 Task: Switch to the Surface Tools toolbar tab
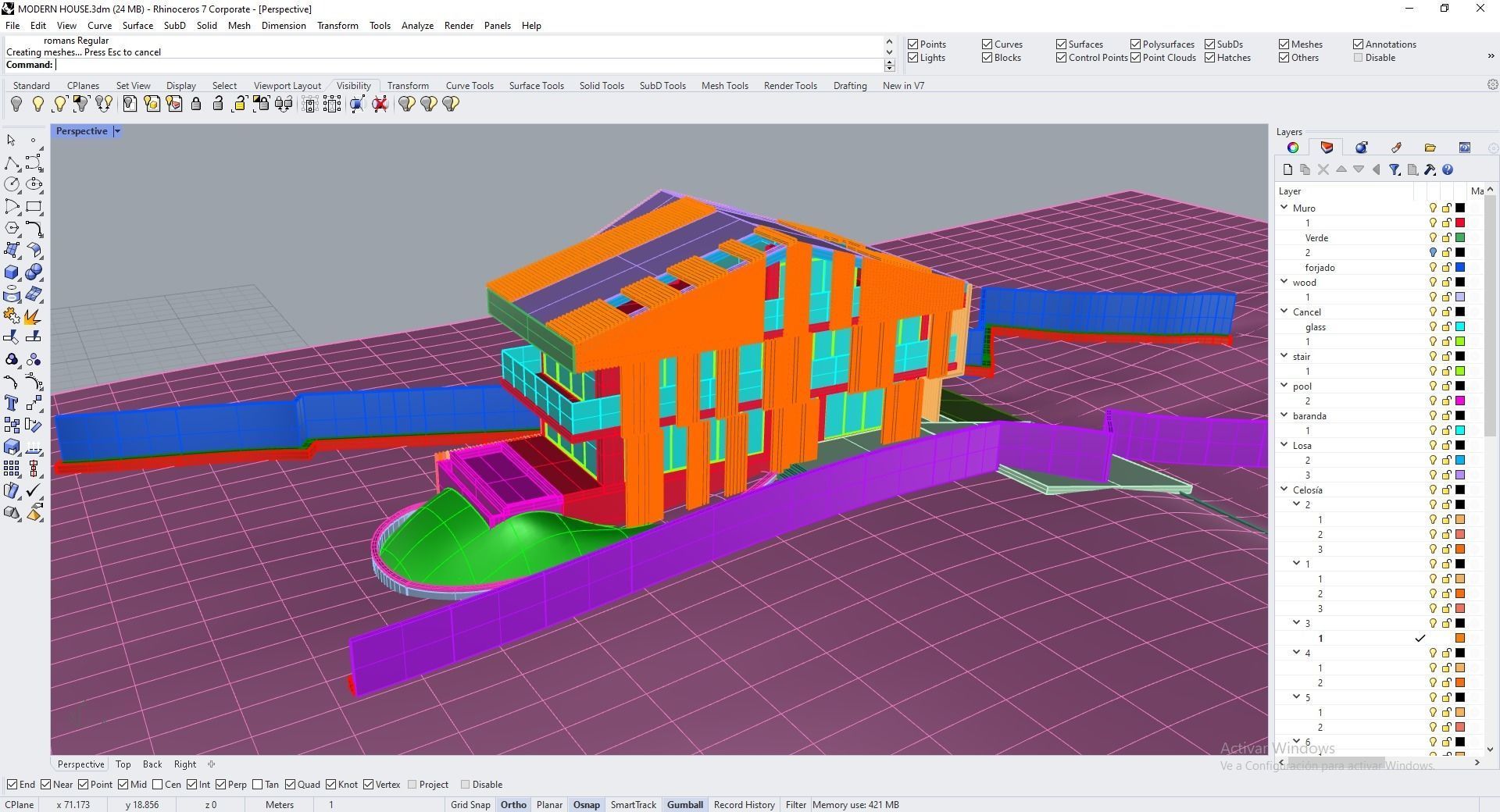click(536, 86)
